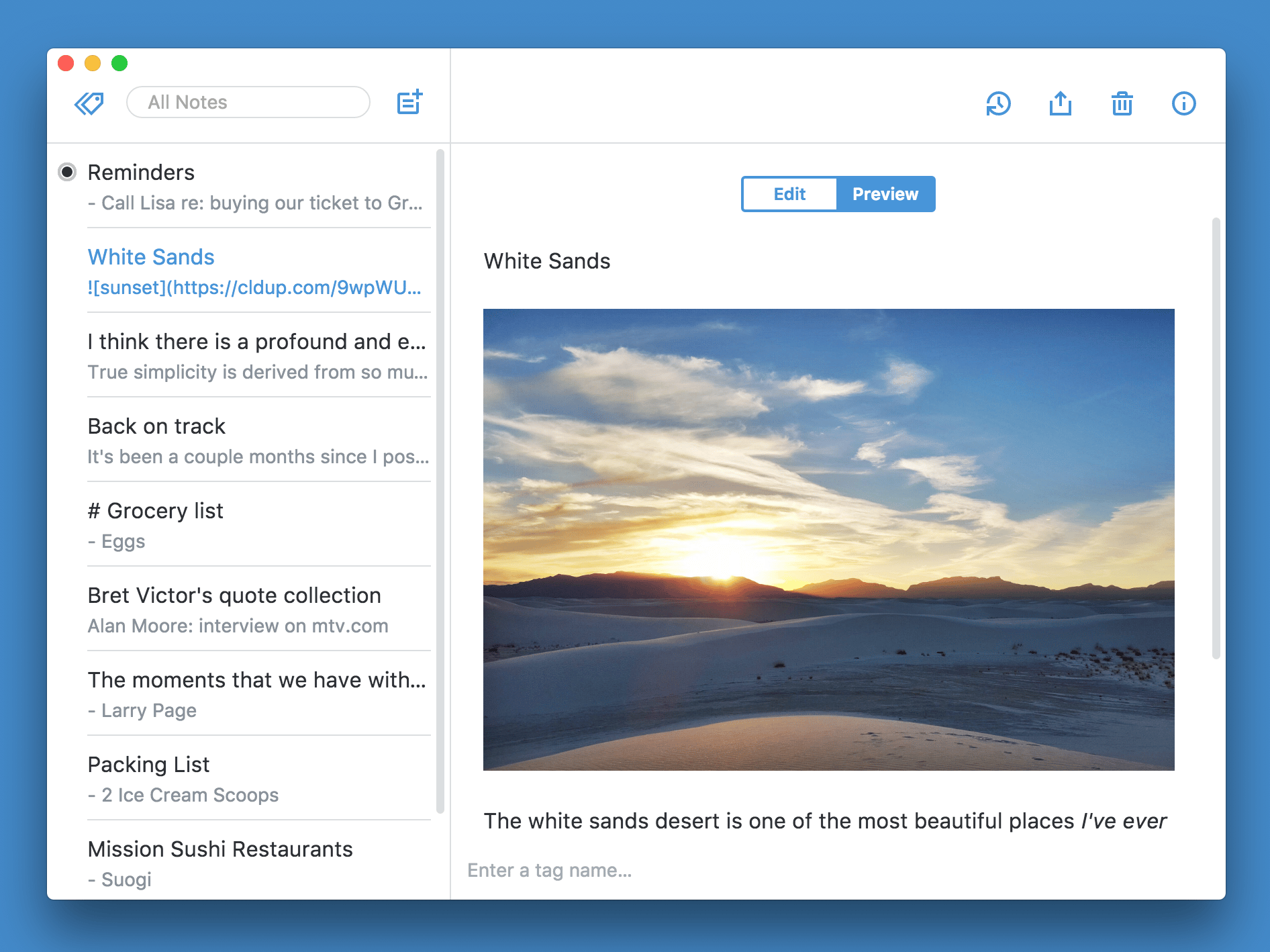The width and height of the screenshot is (1270, 952).
Task: Open the tags sidebar icon
Action: [x=89, y=103]
